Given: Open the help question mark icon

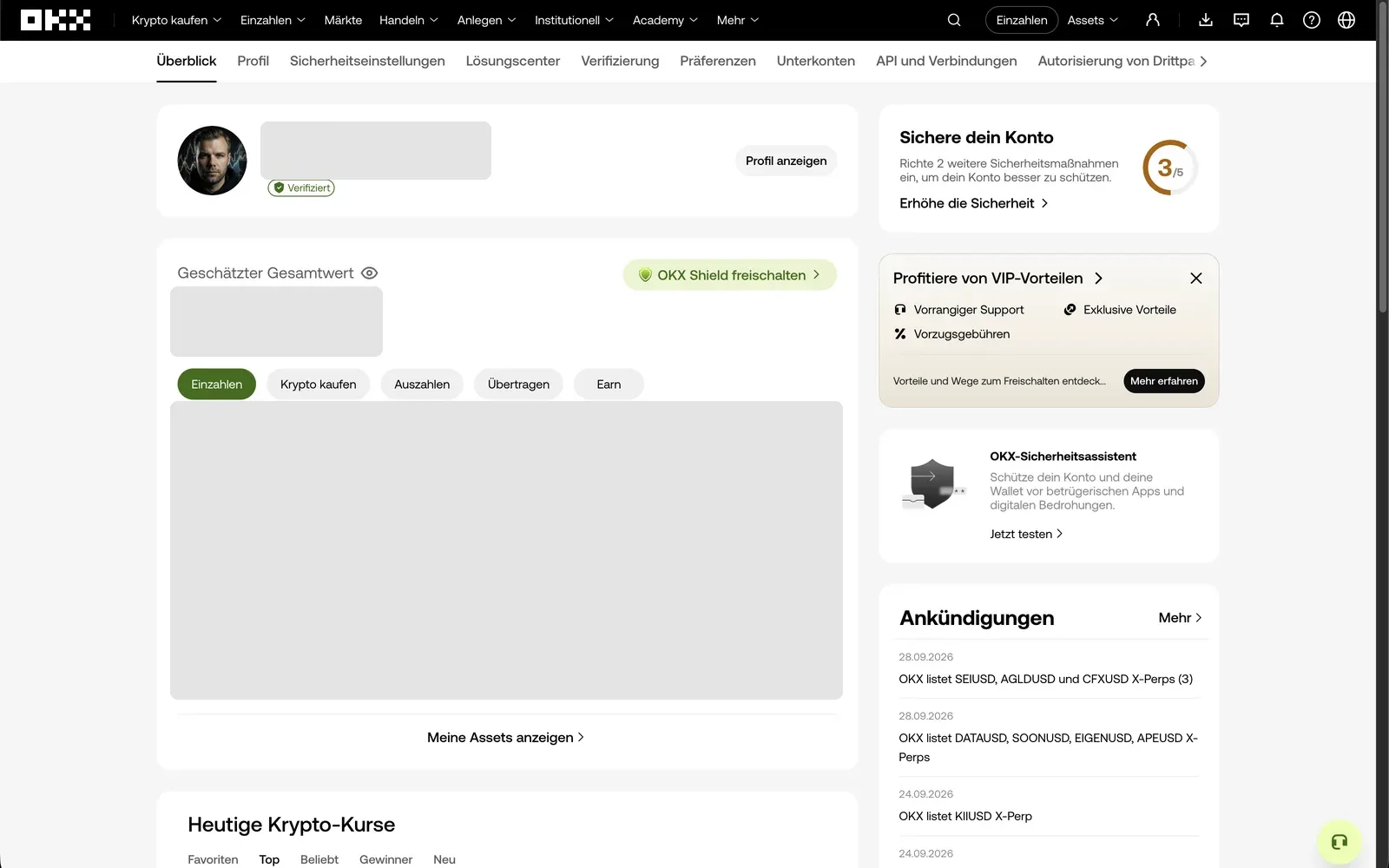Looking at the screenshot, I should click(x=1312, y=20).
